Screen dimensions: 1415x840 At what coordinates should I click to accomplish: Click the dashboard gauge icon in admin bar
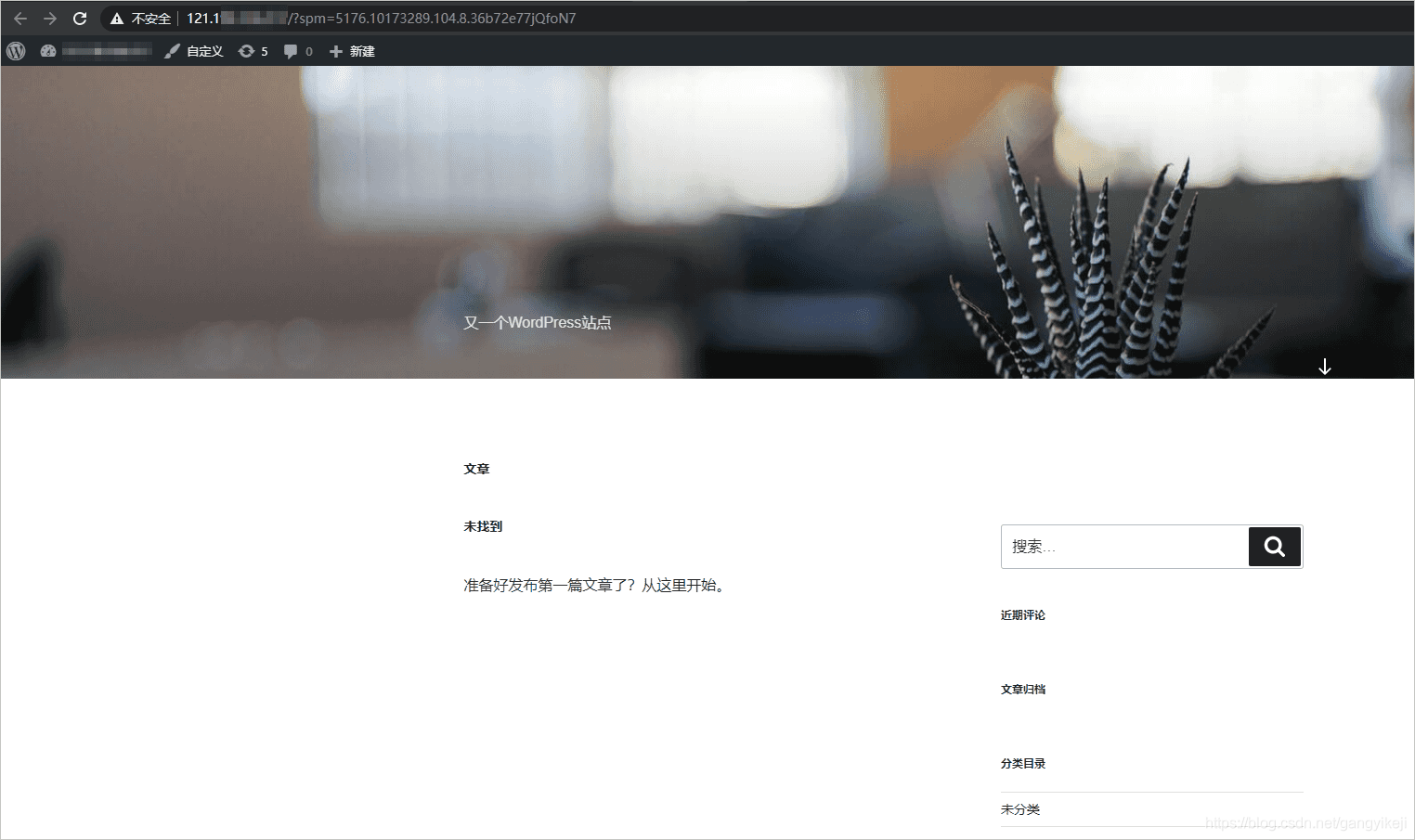tap(47, 51)
